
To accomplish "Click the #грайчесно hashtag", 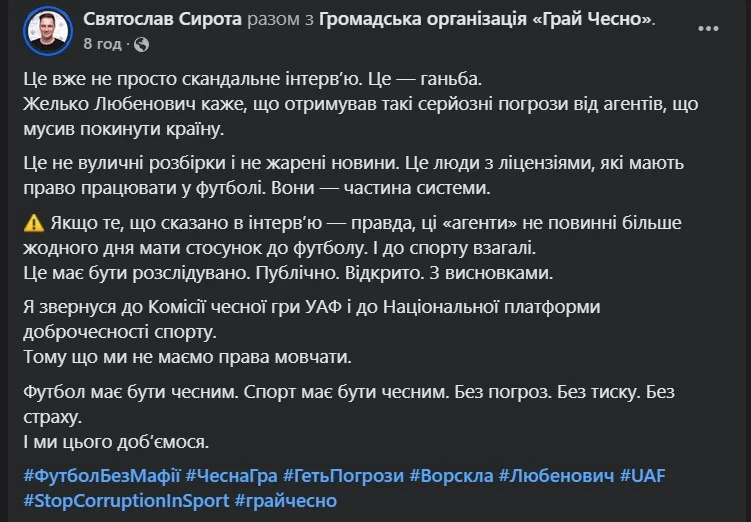I will tap(287, 499).
